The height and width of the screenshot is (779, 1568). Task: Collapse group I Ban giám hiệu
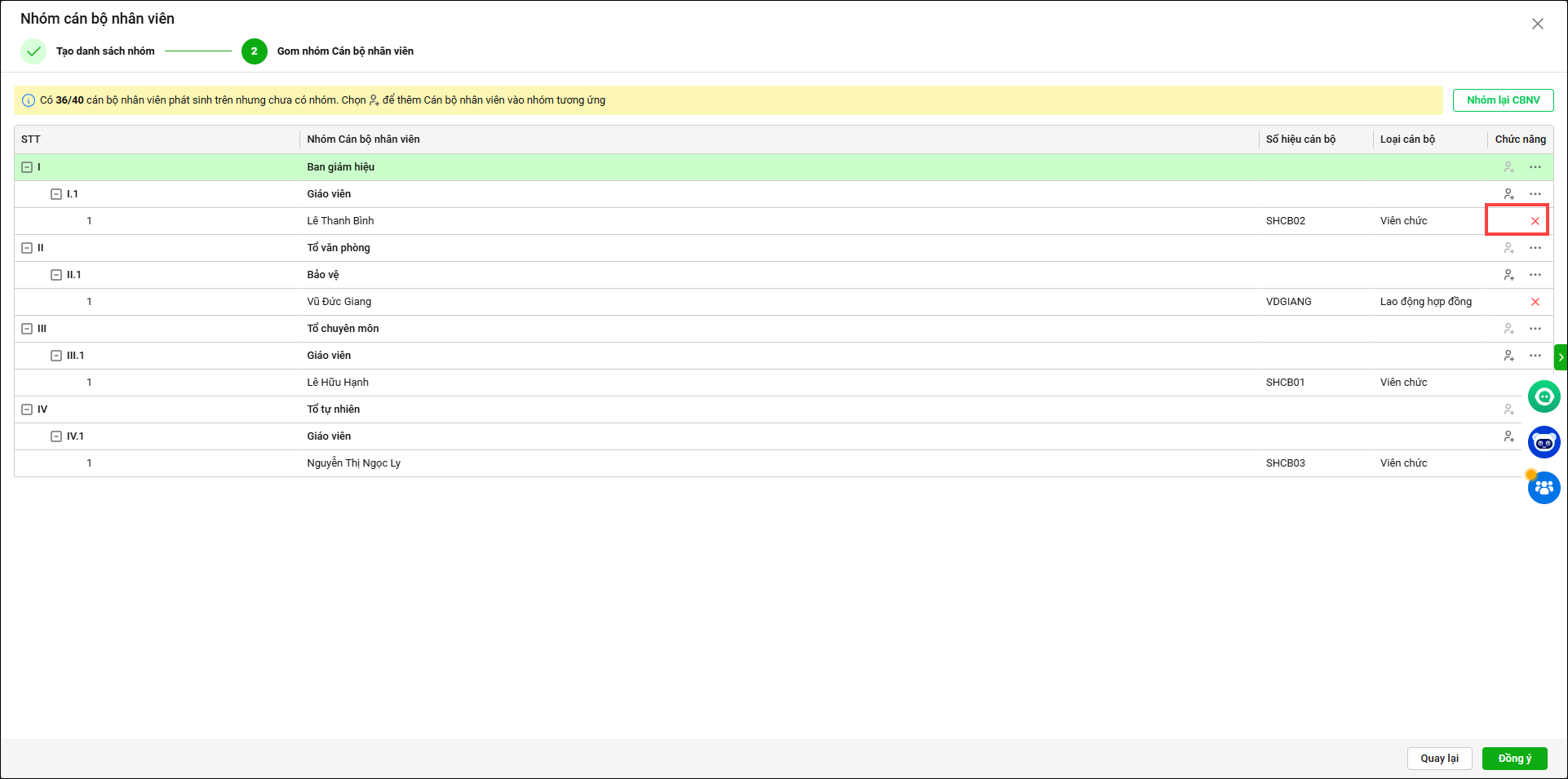[27, 167]
